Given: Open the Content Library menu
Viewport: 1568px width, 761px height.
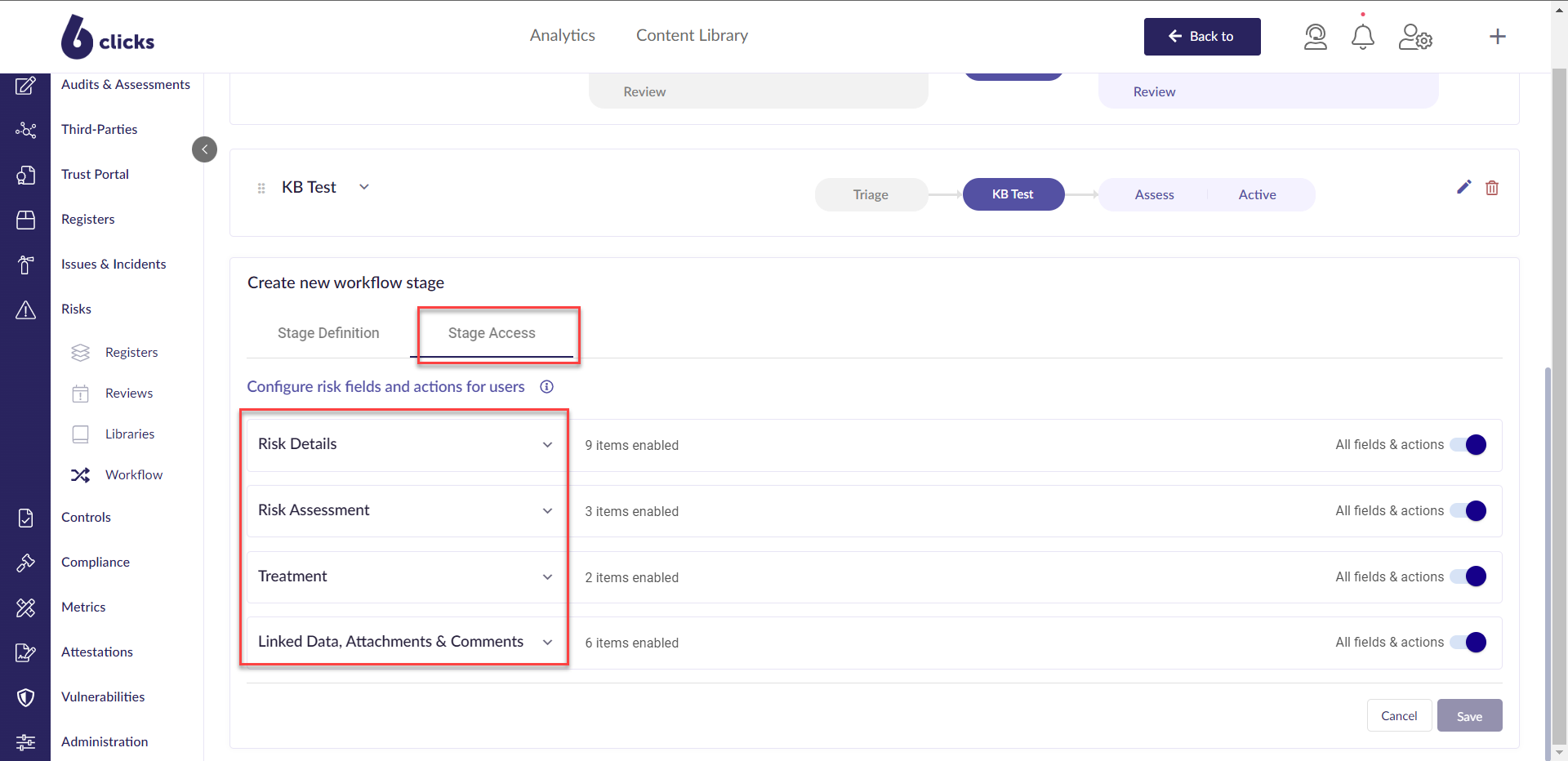Looking at the screenshot, I should click(x=692, y=35).
